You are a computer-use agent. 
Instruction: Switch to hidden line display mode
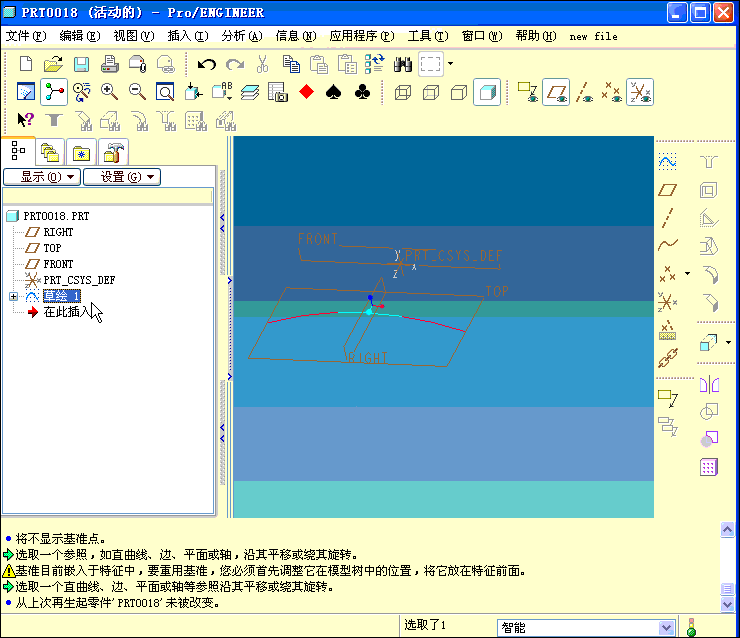click(x=431, y=92)
